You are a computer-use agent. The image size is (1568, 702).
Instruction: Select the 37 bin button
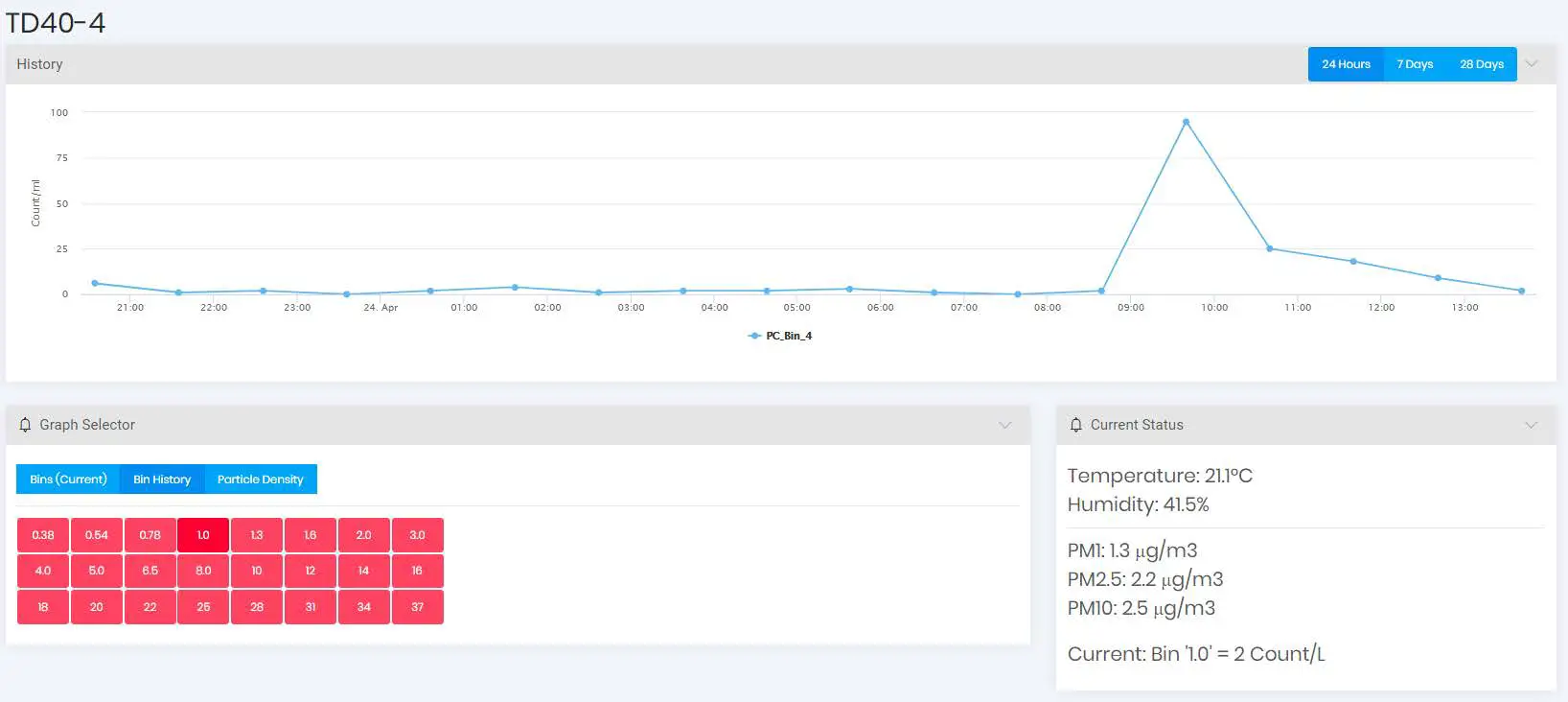418,607
